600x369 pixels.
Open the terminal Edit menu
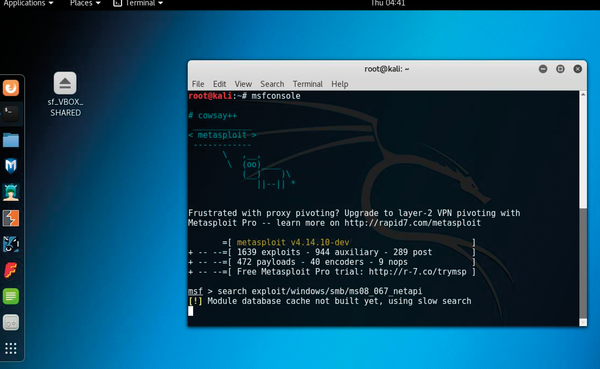click(x=219, y=84)
